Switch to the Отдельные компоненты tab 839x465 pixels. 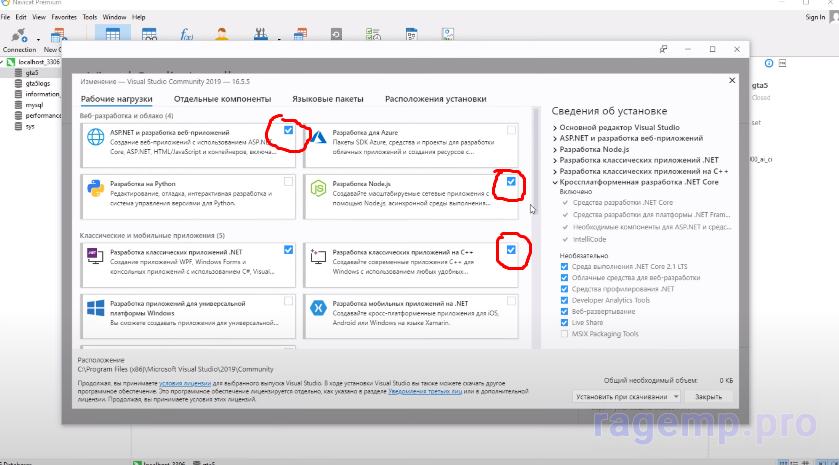(223, 99)
